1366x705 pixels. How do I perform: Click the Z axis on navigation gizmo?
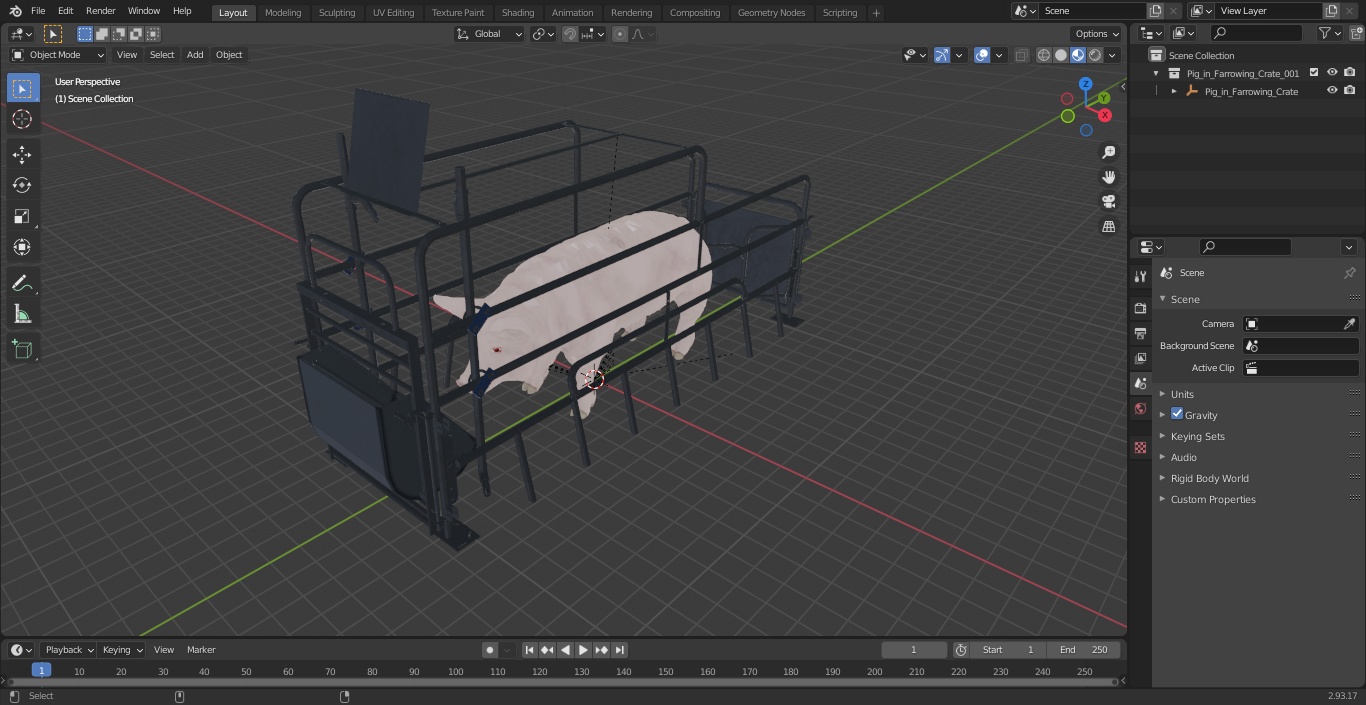1086,84
